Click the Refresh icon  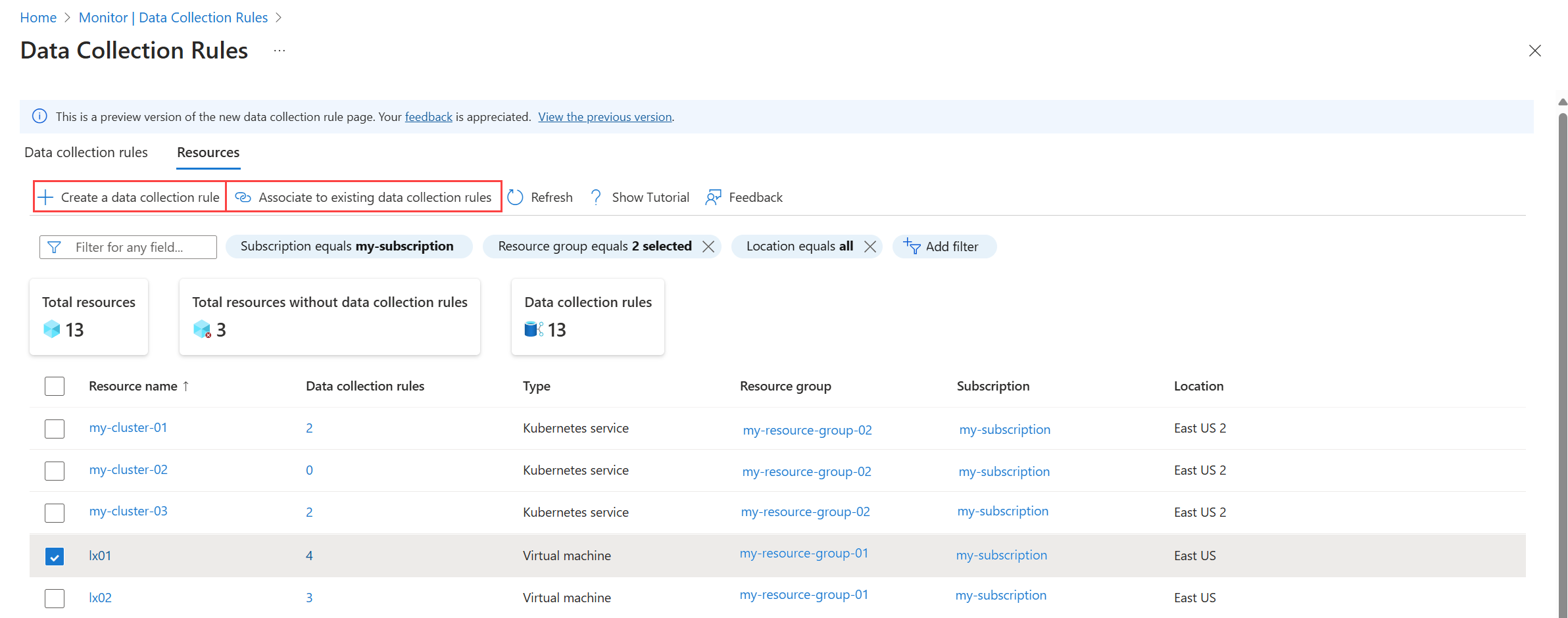coord(516,197)
